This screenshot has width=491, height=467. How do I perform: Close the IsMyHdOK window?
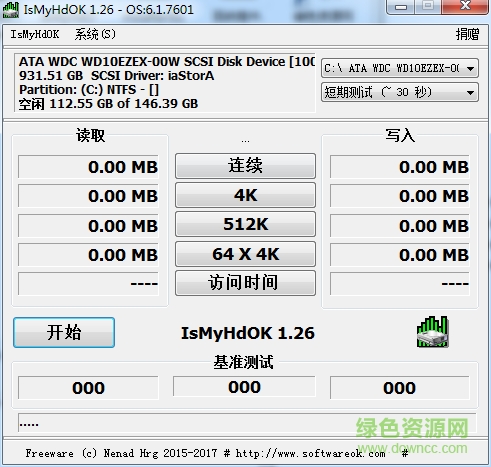pyautogui.click(x=465, y=7)
